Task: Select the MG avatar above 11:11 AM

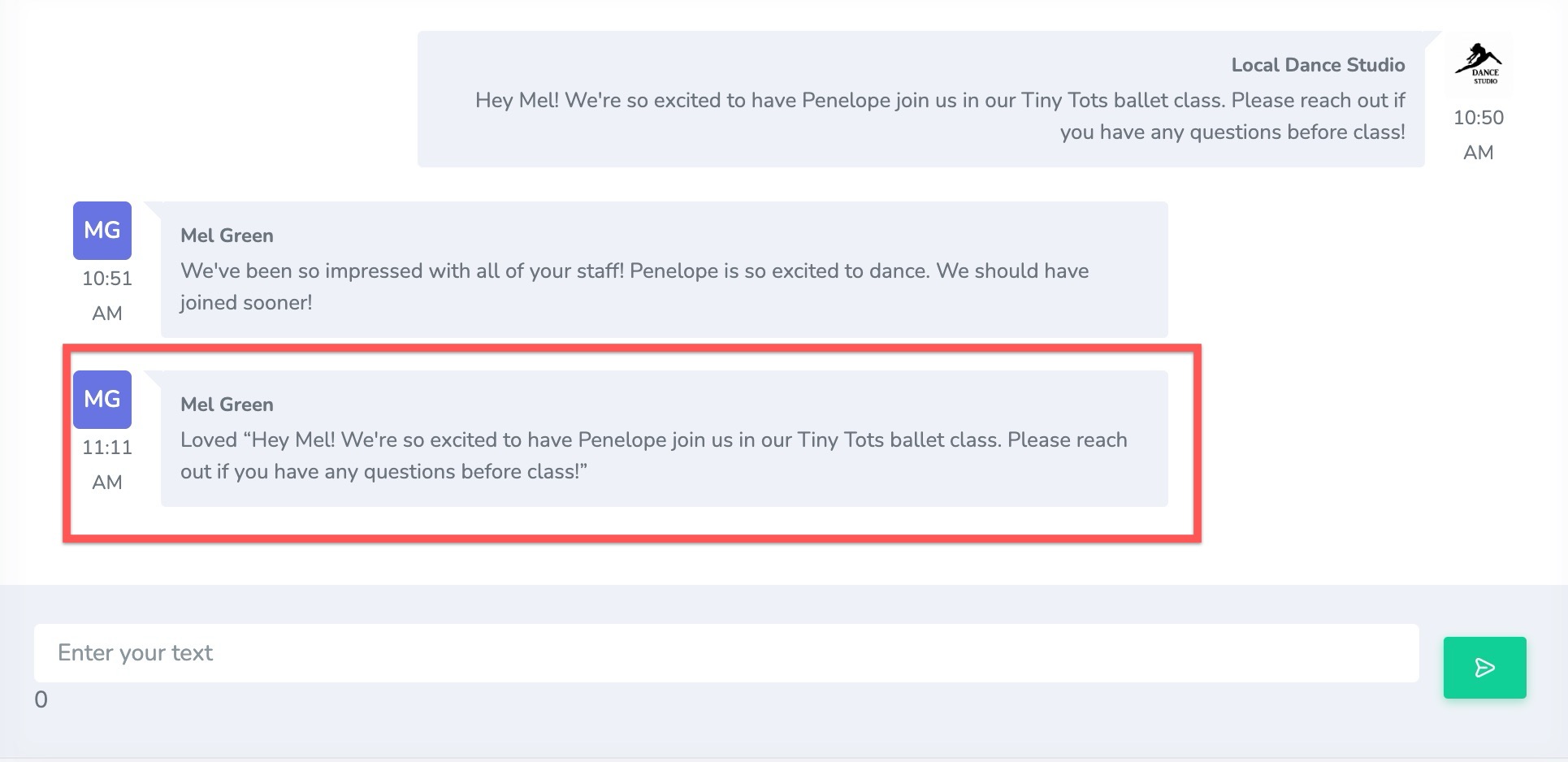Action: click(102, 400)
